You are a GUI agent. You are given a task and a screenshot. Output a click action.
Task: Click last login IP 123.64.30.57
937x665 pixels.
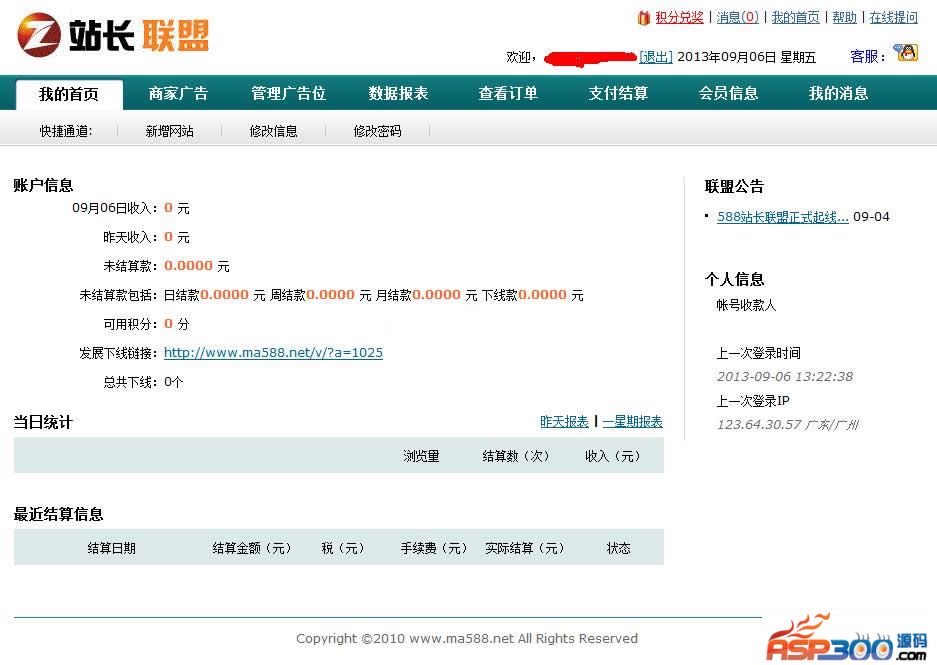(x=759, y=424)
